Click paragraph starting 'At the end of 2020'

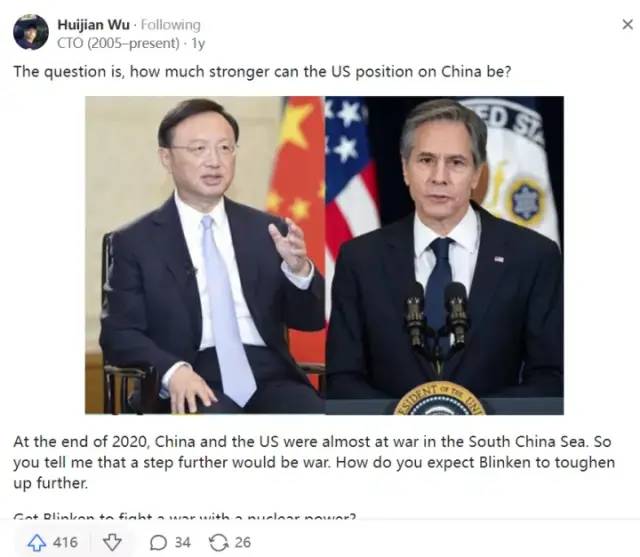click(314, 462)
